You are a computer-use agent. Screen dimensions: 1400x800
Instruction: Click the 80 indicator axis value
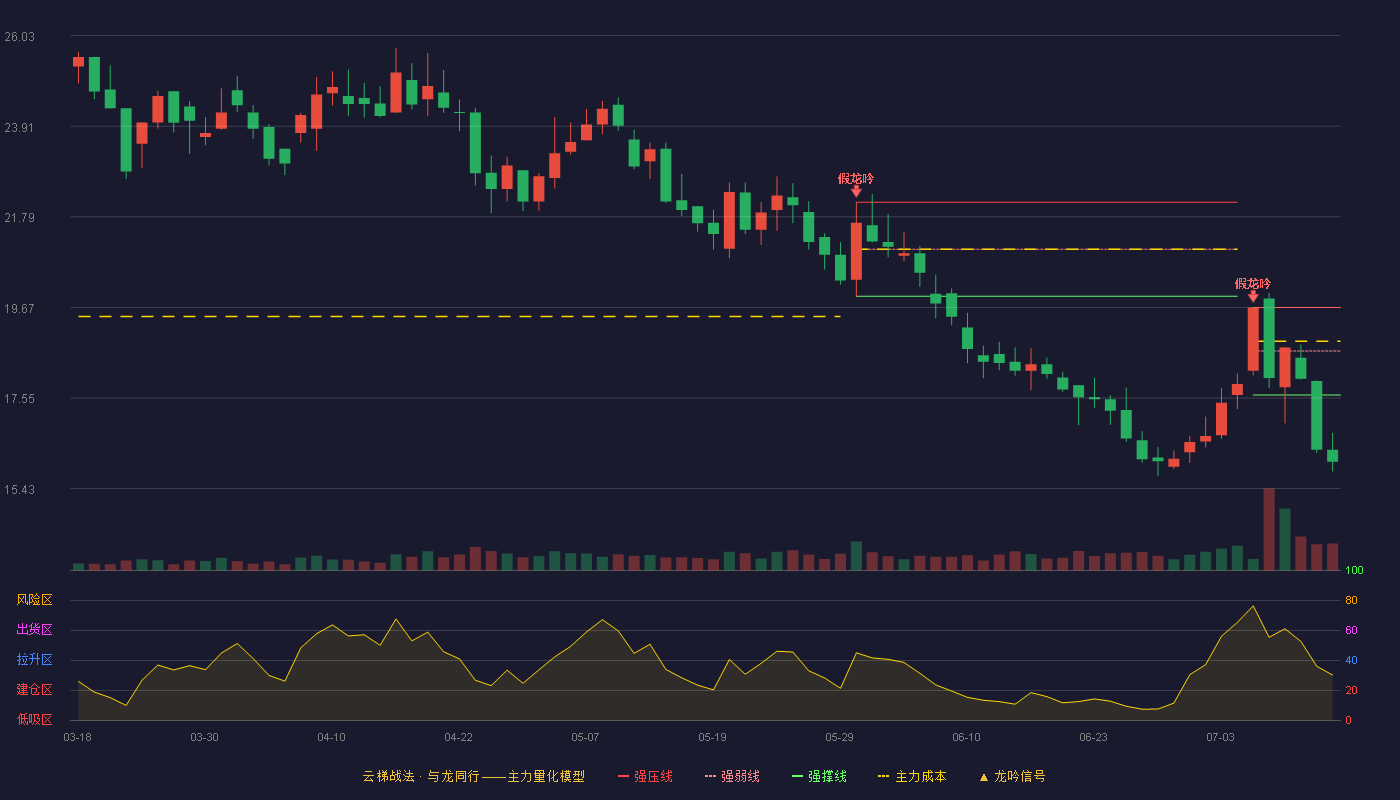[x=1351, y=600]
